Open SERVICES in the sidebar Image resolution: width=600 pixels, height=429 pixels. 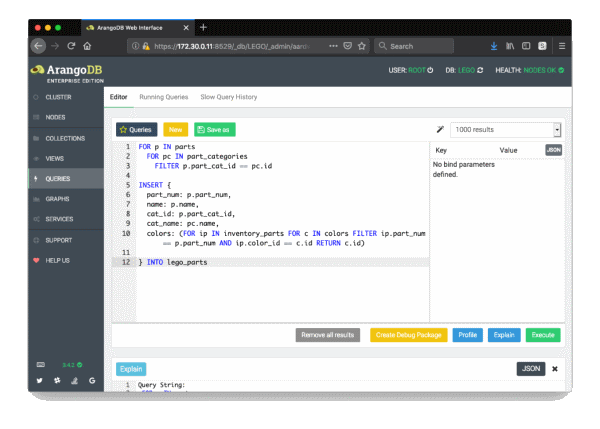[66, 219]
